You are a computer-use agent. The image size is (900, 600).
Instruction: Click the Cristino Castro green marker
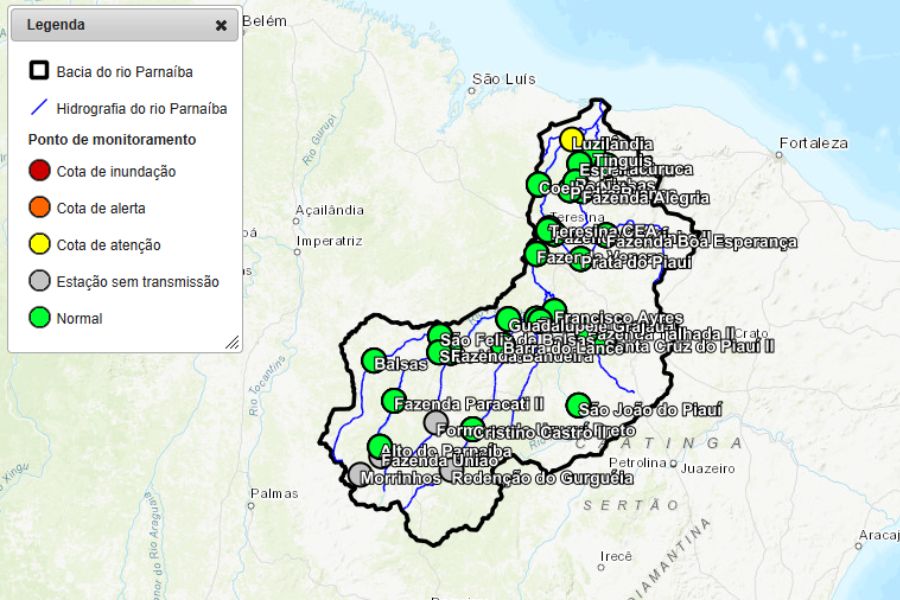coord(472,428)
